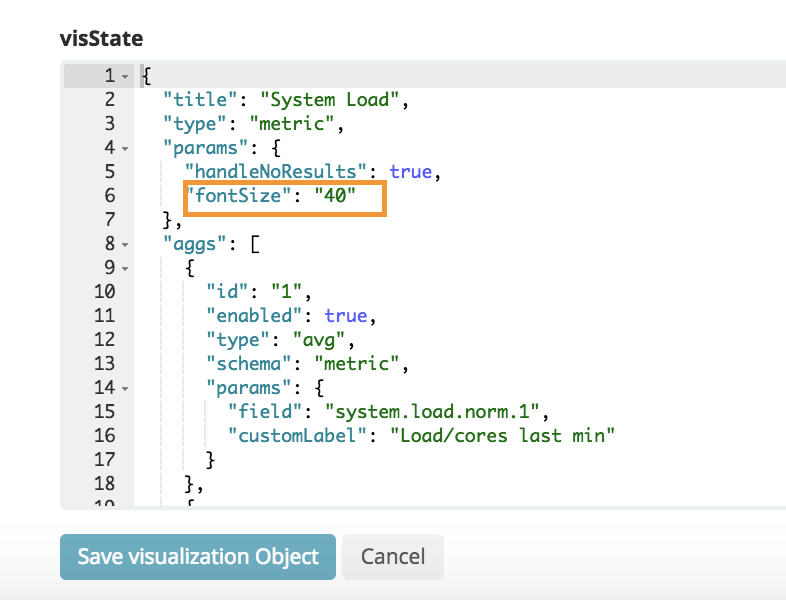Click the "metric" schema value on line 13
Screen dimensions: 786x600
[357, 363]
